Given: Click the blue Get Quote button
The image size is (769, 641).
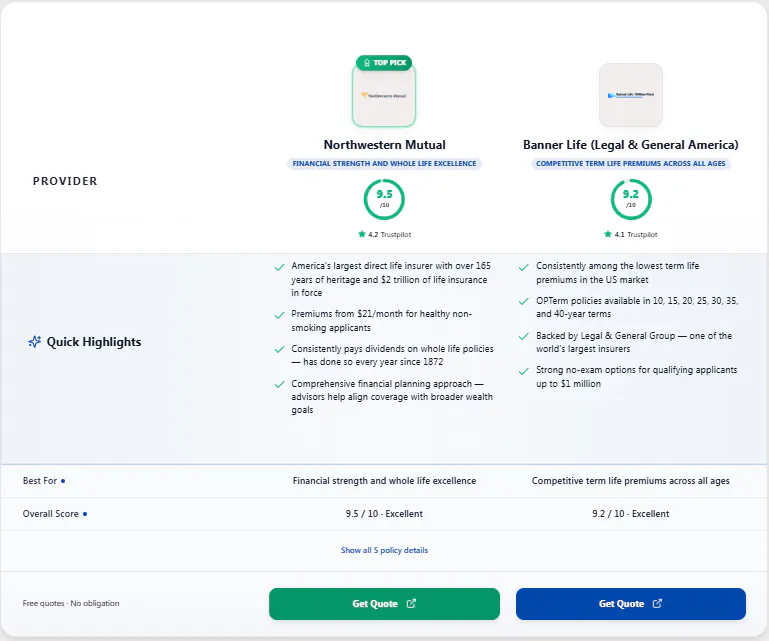Looking at the screenshot, I should pyautogui.click(x=631, y=604).
